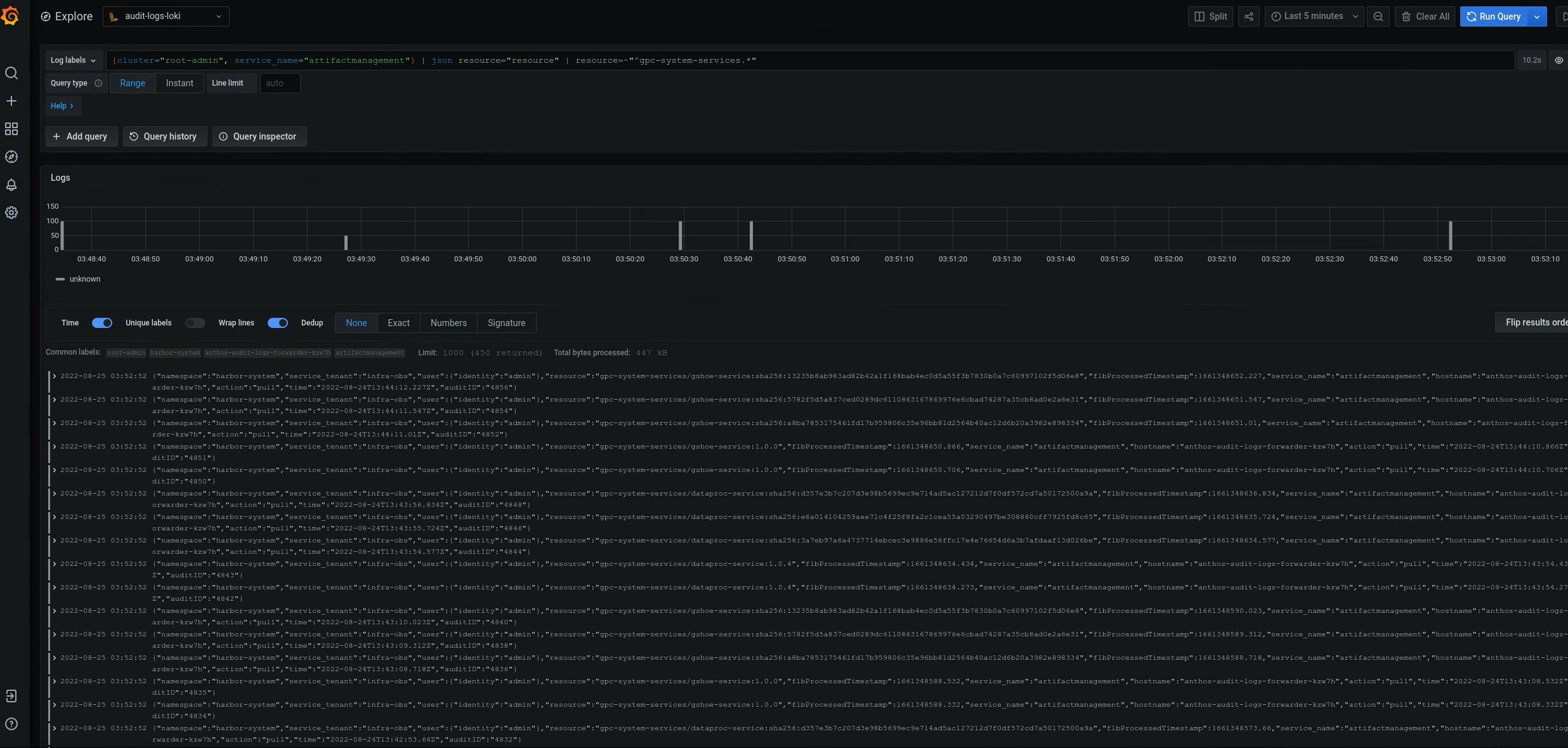
Task: Click the zoom out magnifier icon
Action: [x=1378, y=16]
